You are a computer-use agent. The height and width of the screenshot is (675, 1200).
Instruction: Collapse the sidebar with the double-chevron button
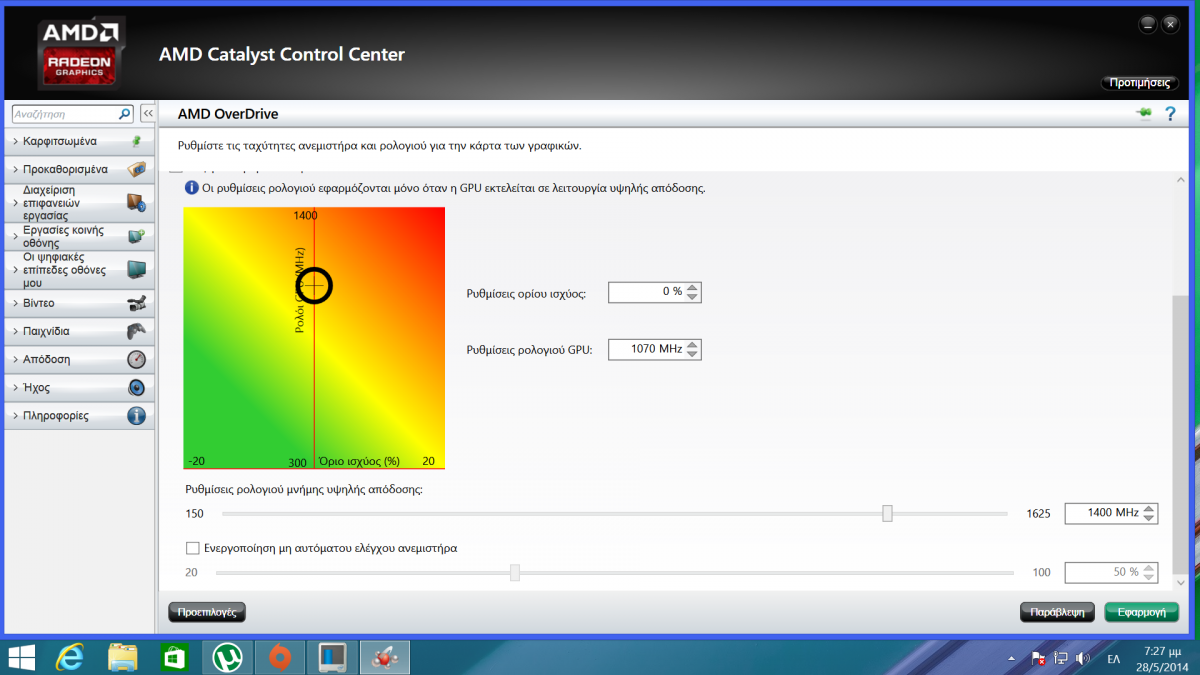(x=147, y=114)
